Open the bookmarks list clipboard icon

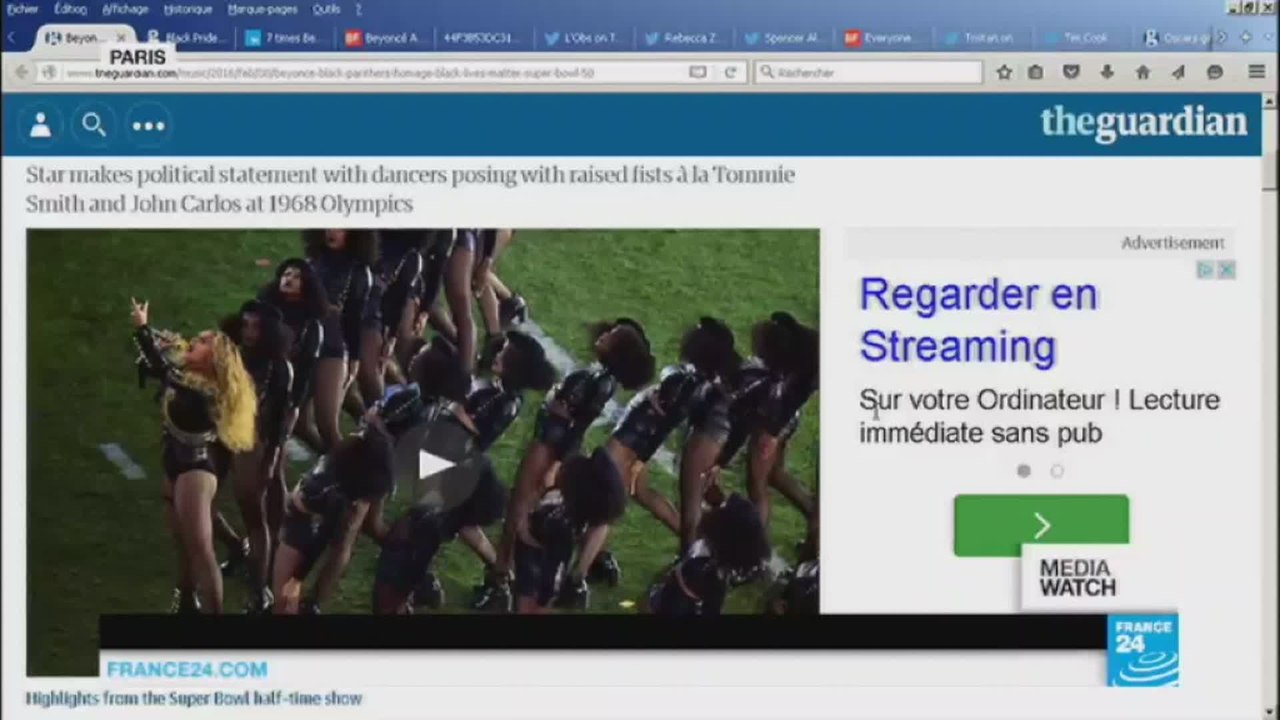[x=1036, y=72]
